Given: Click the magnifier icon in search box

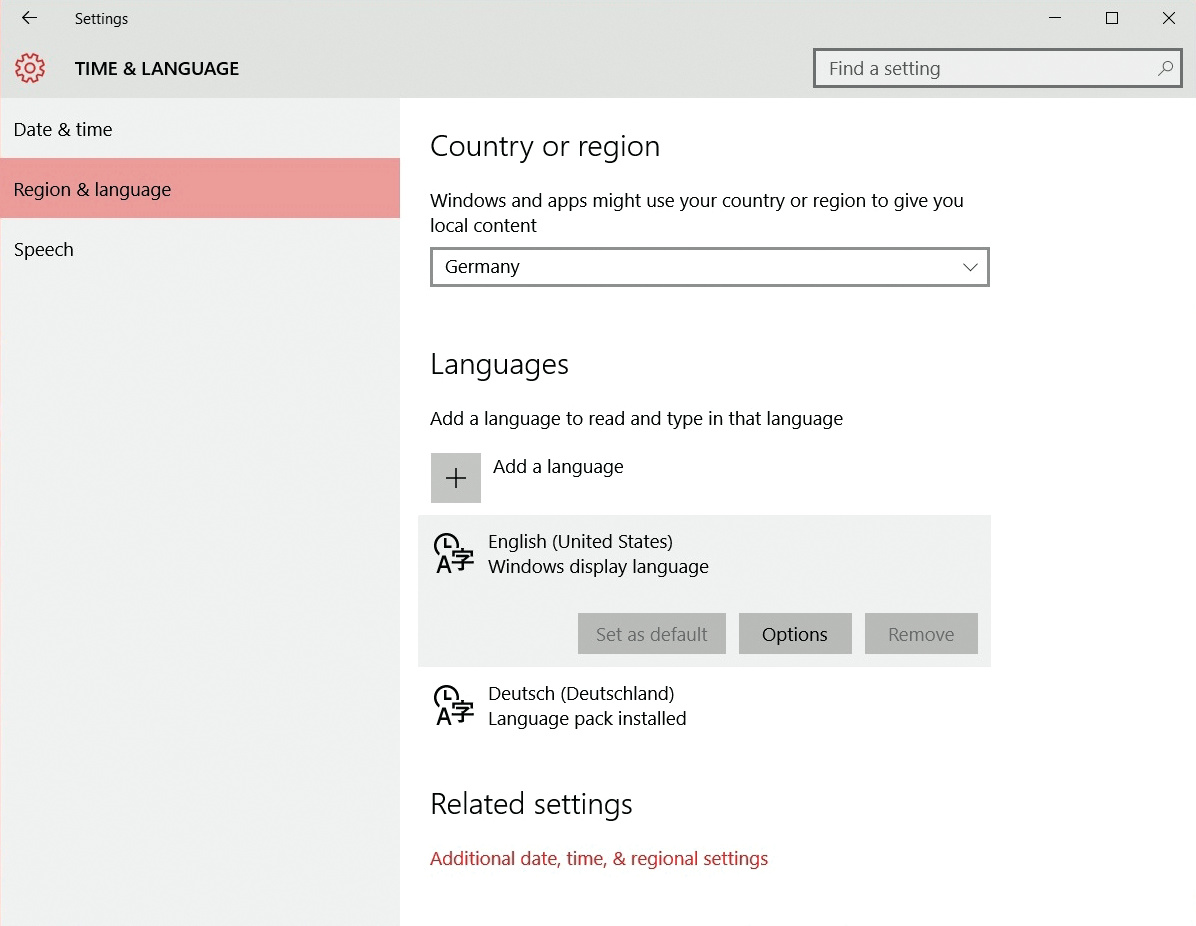Looking at the screenshot, I should 1164,69.
